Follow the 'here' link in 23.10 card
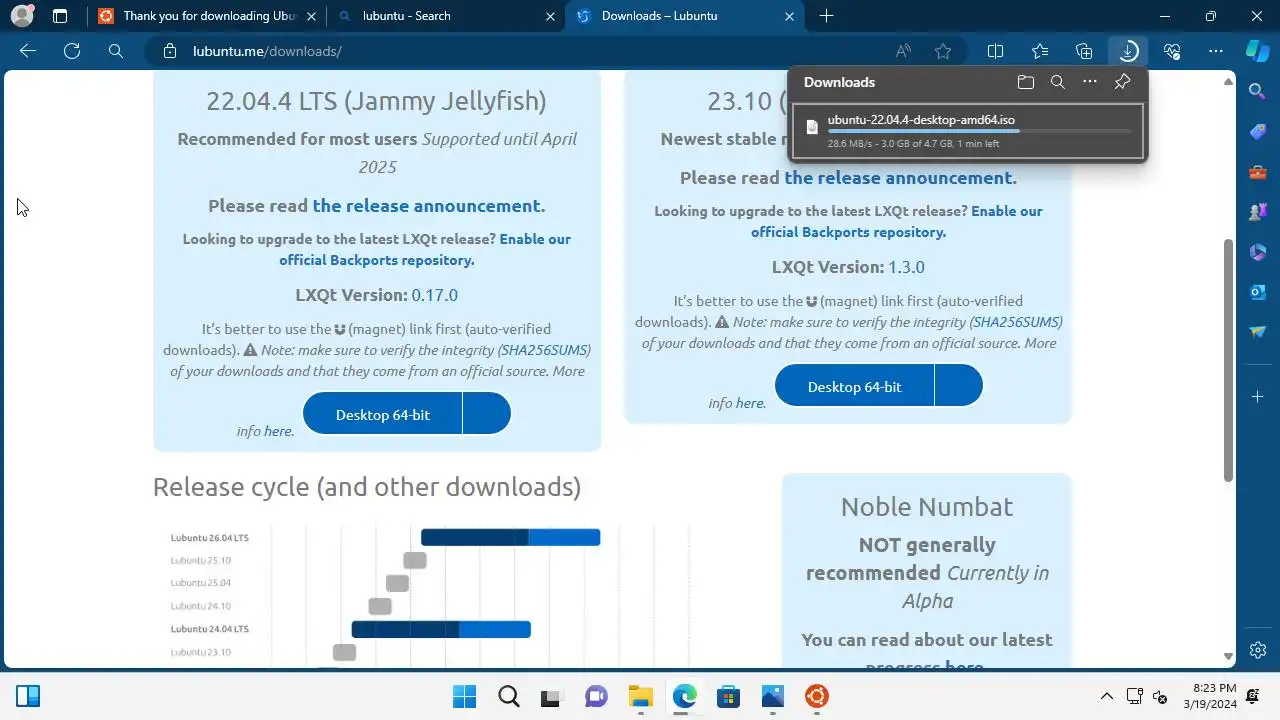This screenshot has width=1280, height=720. tap(749, 403)
